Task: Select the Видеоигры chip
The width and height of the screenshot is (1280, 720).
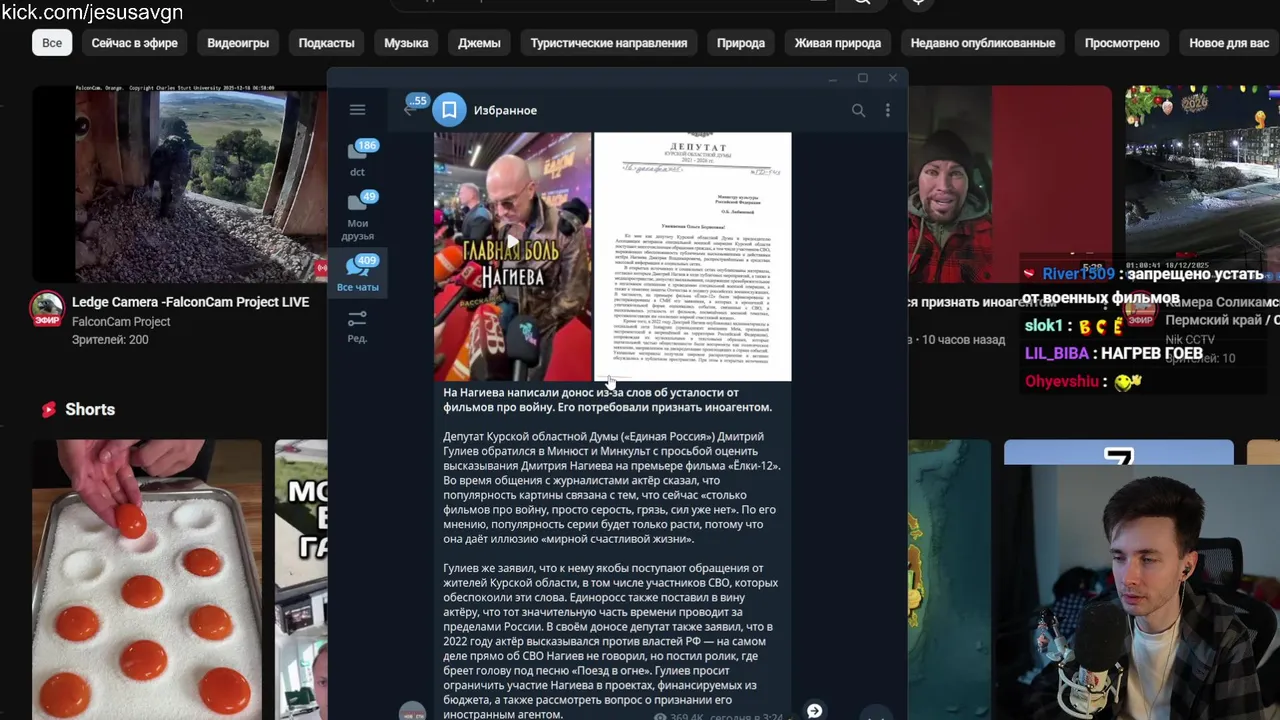Action: (x=238, y=43)
